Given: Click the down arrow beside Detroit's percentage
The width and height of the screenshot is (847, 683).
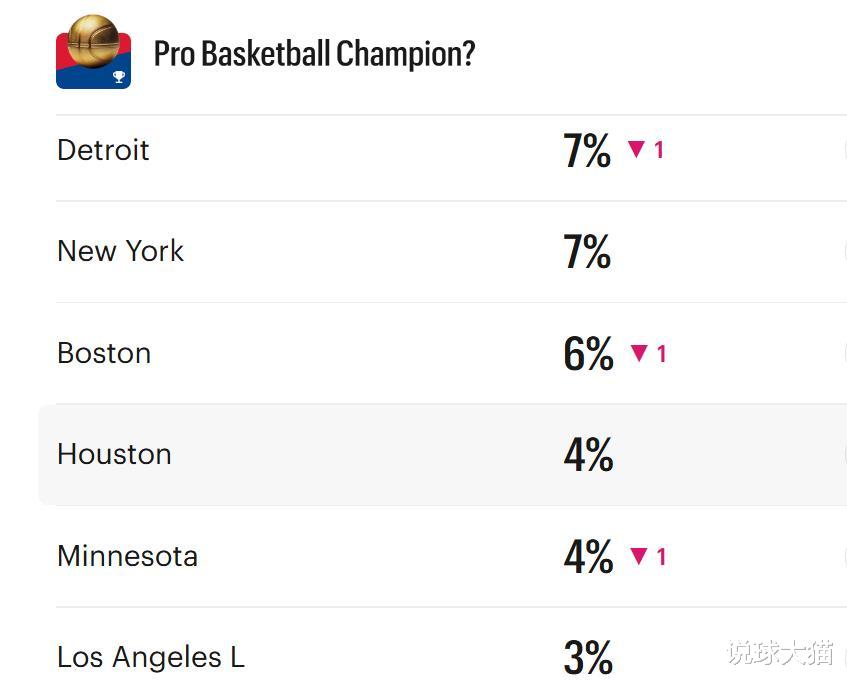Looking at the screenshot, I should point(636,150).
